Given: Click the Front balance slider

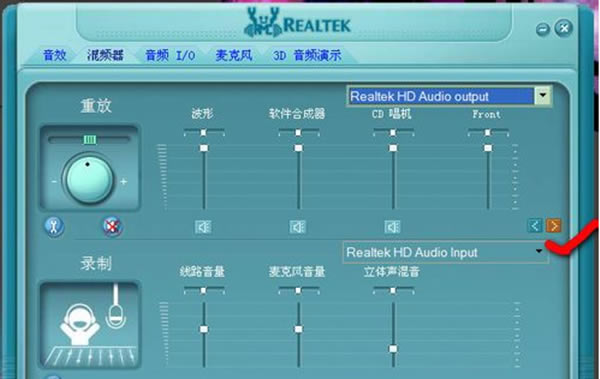Looking at the screenshot, I should 488,133.
